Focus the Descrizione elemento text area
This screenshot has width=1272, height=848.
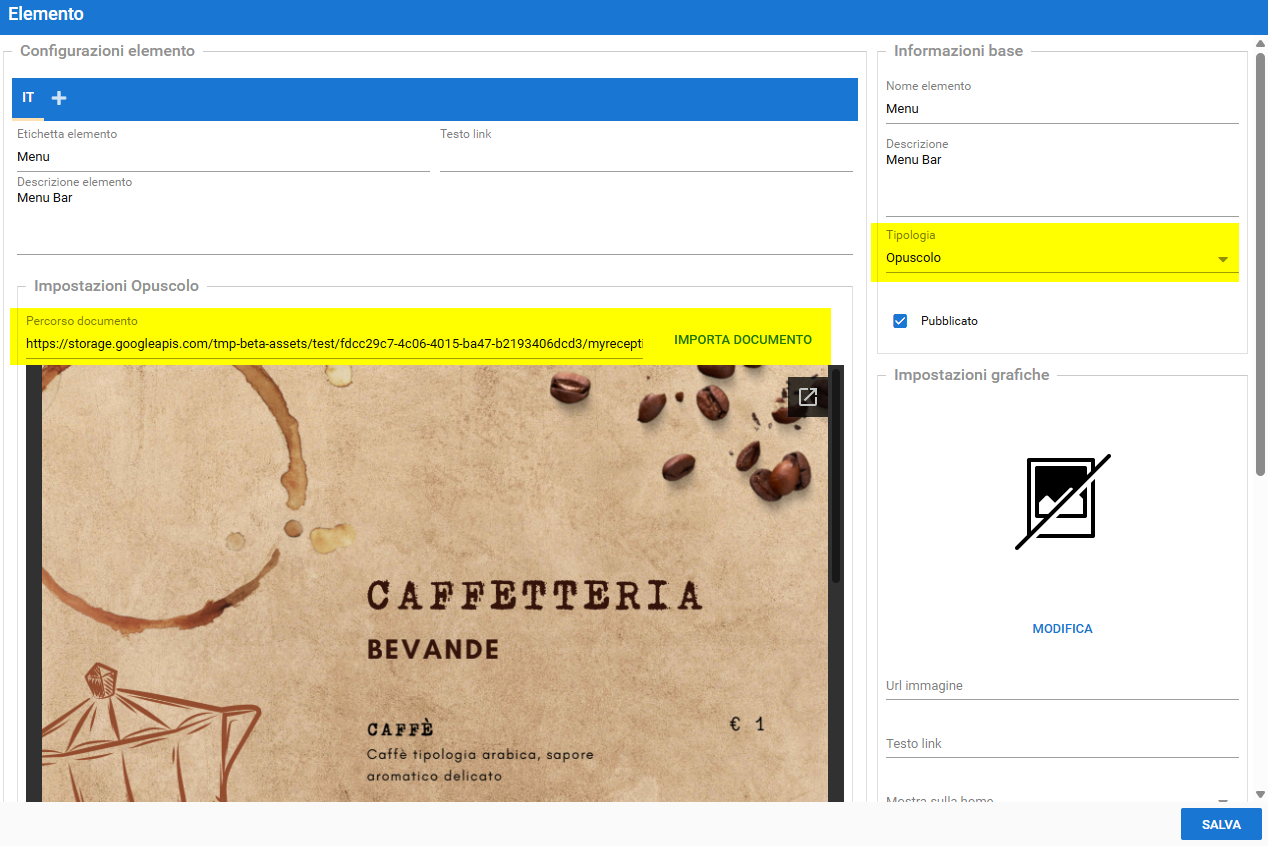[x=433, y=220]
